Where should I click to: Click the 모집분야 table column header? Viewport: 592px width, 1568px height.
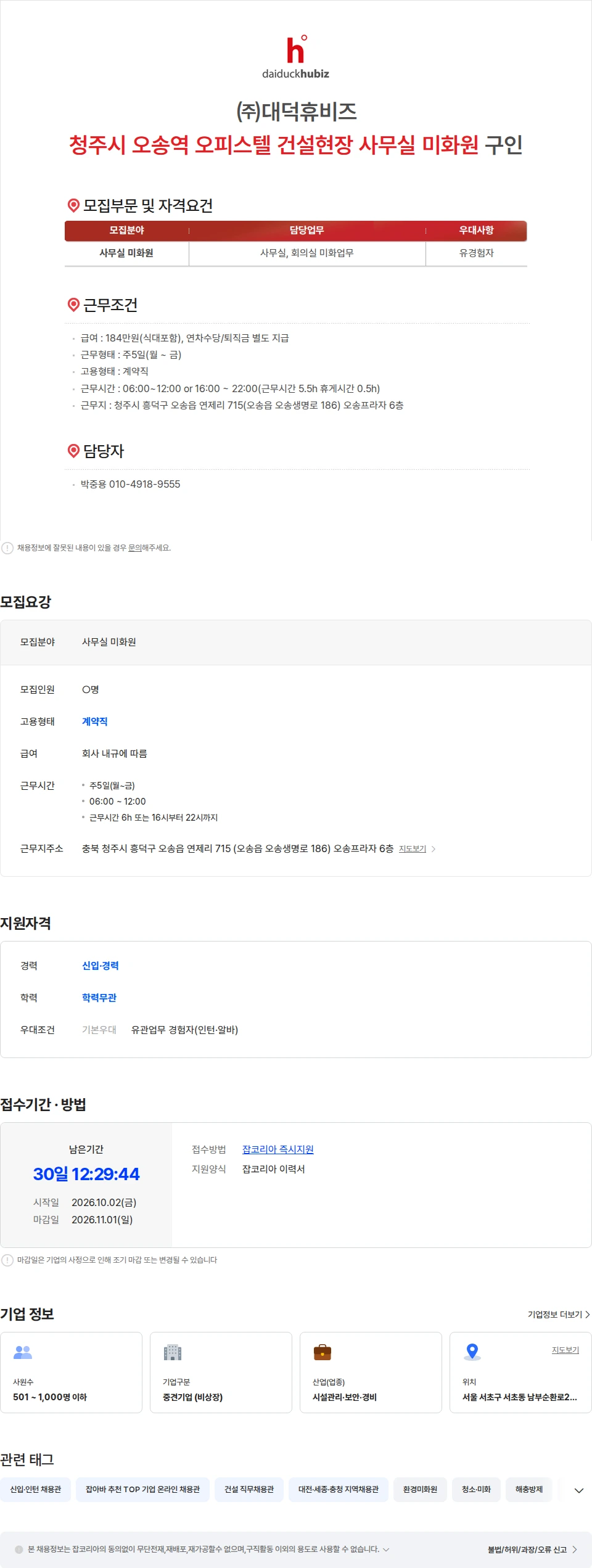click(127, 231)
